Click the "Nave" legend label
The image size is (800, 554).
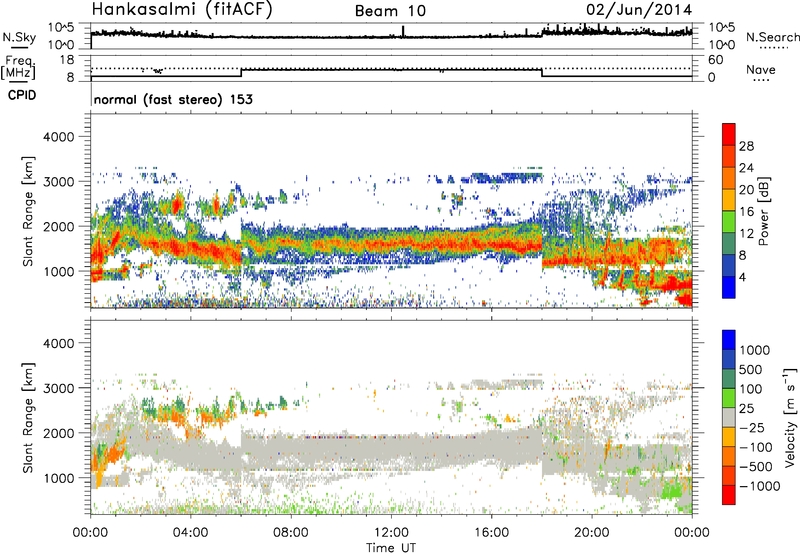coord(761,69)
